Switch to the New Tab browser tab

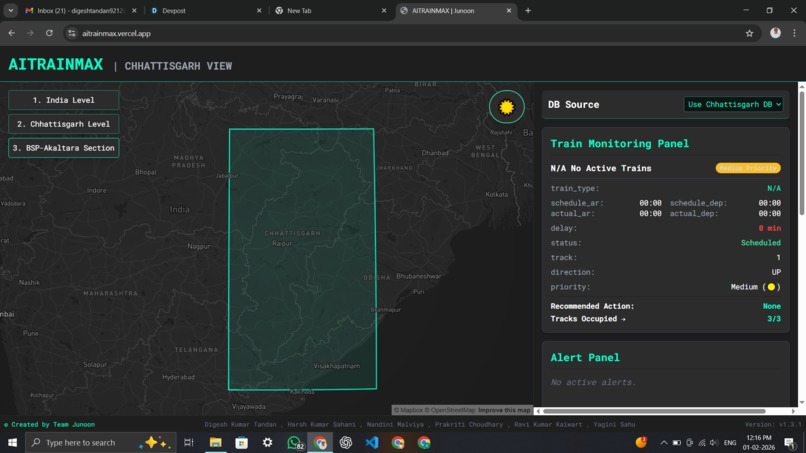click(x=330, y=10)
